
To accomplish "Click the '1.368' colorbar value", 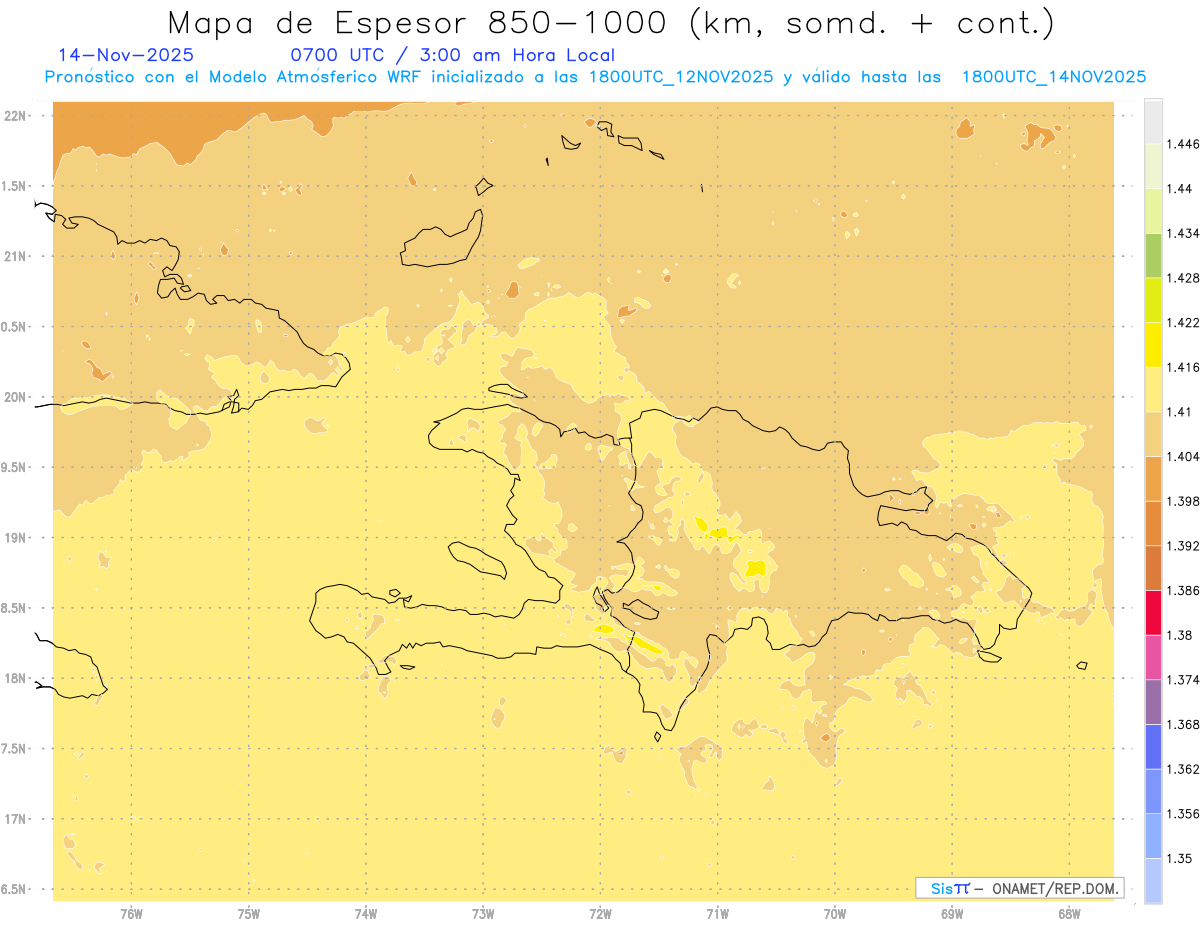I will point(1182,724).
